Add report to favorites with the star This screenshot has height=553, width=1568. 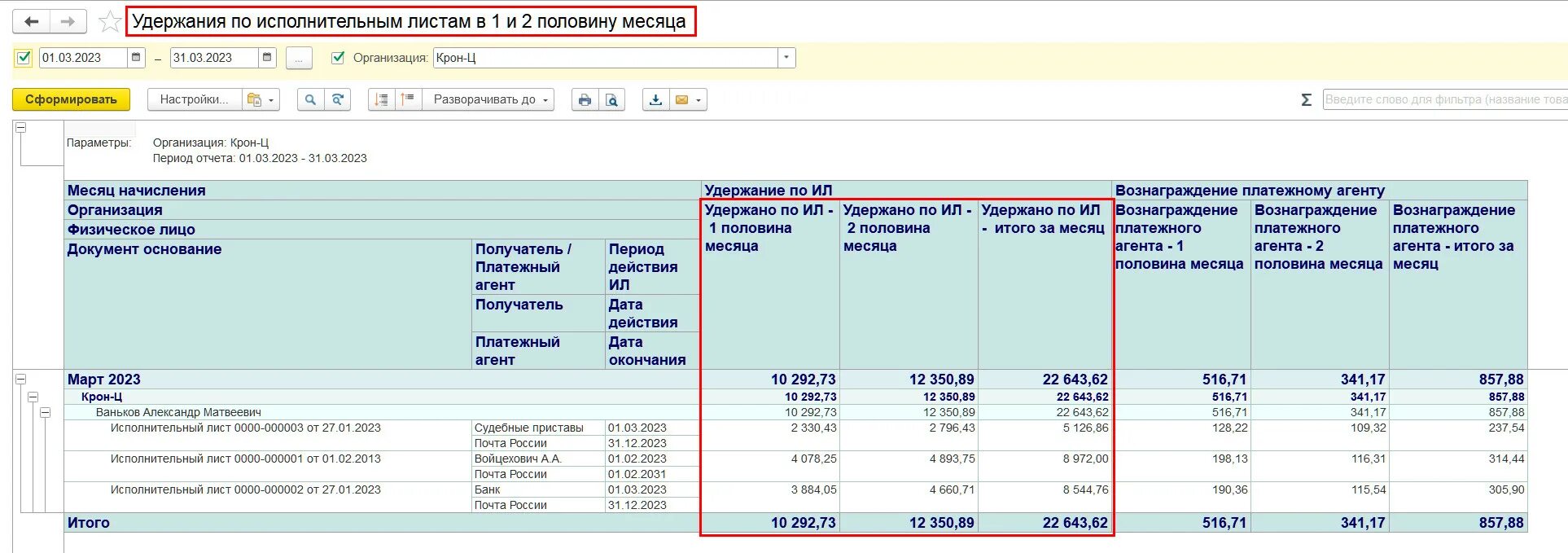pyautogui.click(x=110, y=22)
